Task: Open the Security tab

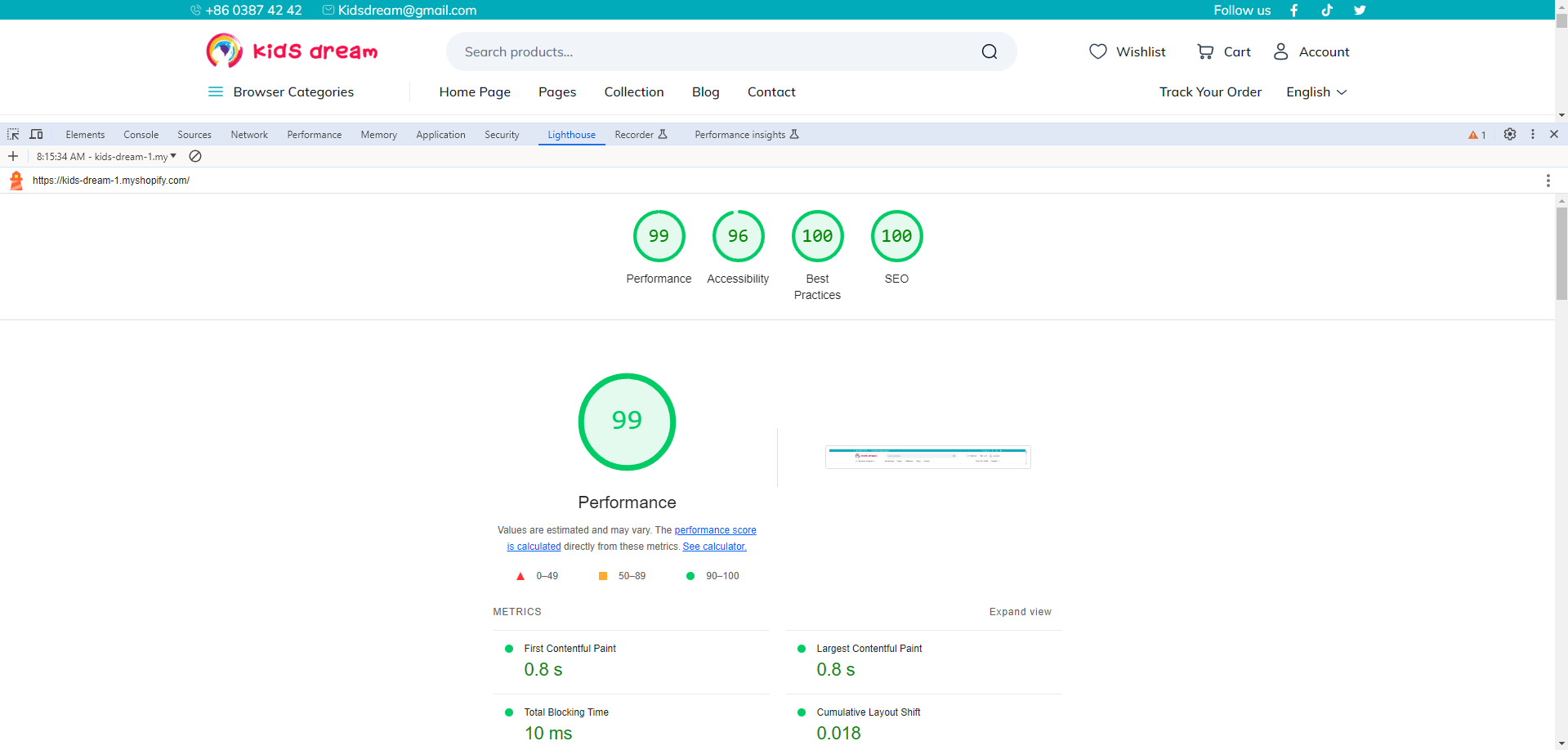Action: tap(502, 135)
